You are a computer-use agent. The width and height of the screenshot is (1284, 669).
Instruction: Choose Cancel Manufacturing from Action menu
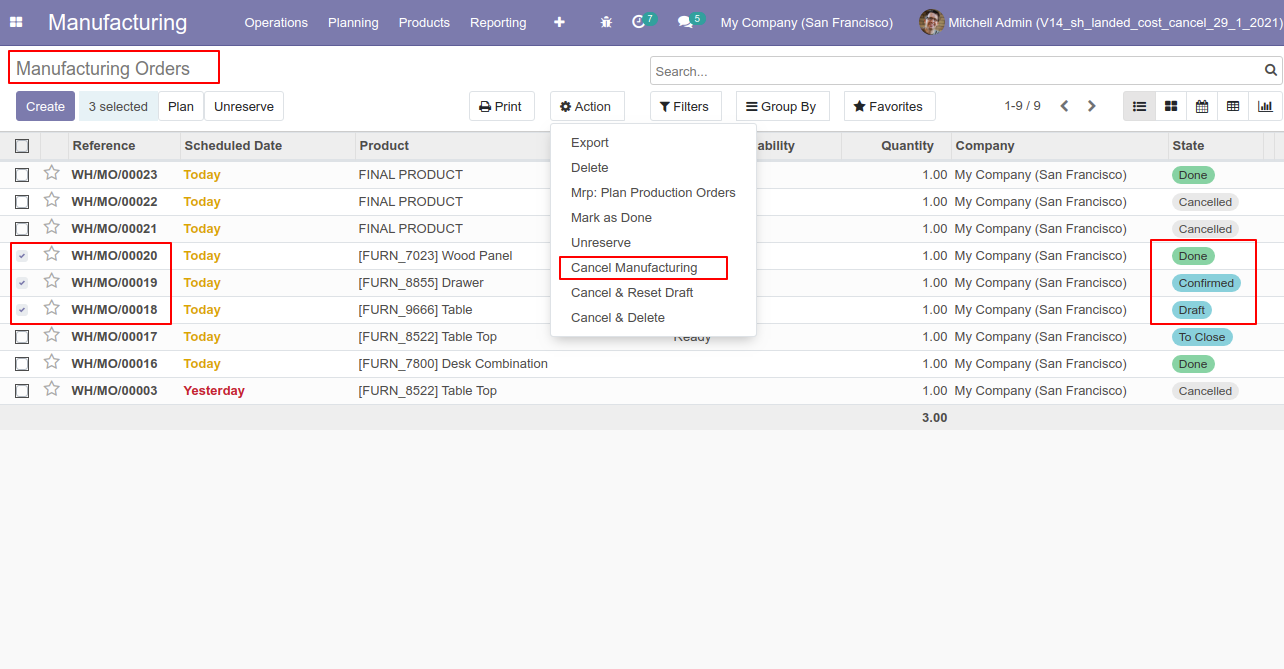(634, 268)
